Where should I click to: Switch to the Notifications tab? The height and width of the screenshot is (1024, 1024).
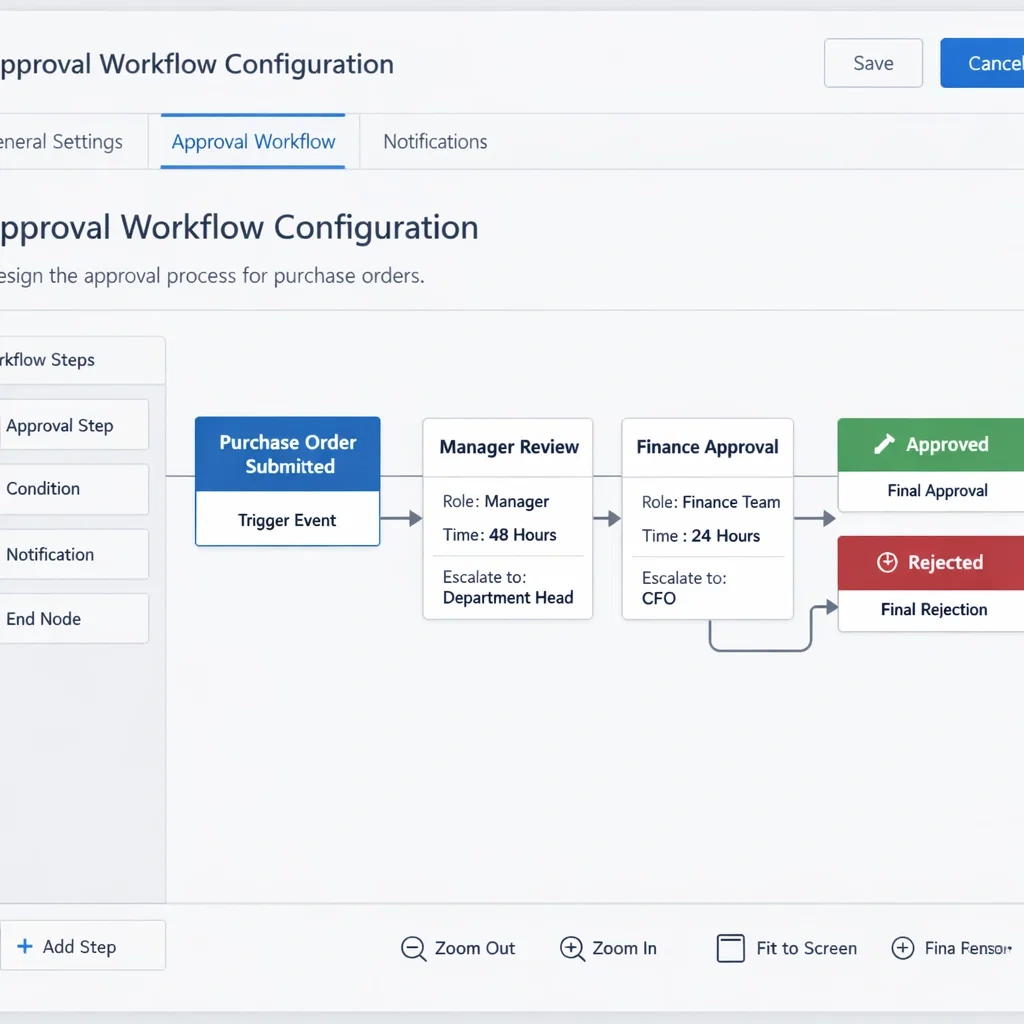tap(435, 142)
